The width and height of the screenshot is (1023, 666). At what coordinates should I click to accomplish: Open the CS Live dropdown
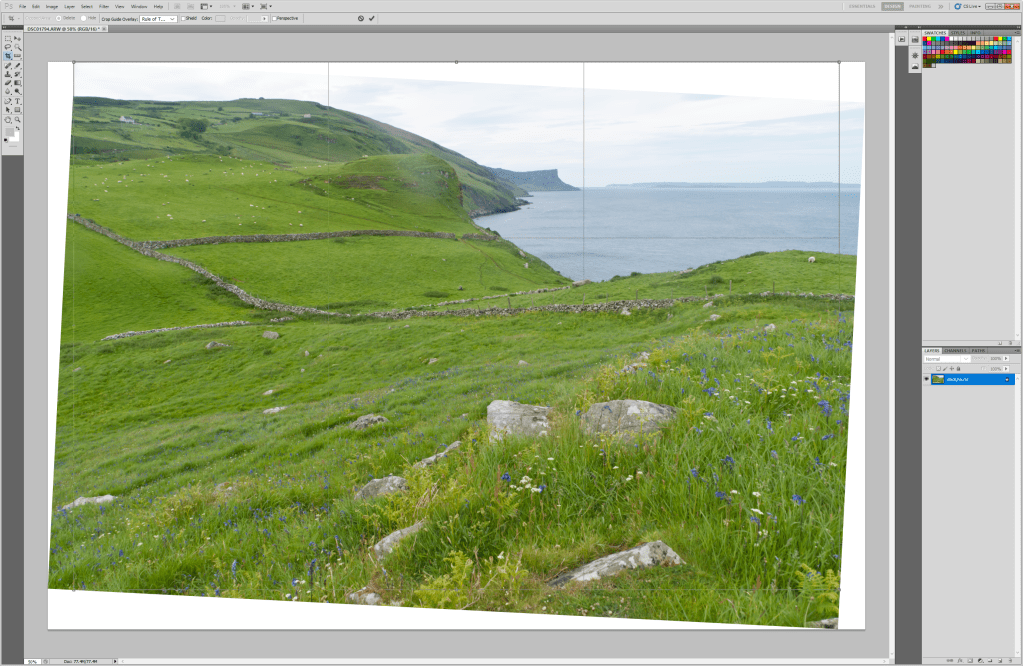(972, 6)
